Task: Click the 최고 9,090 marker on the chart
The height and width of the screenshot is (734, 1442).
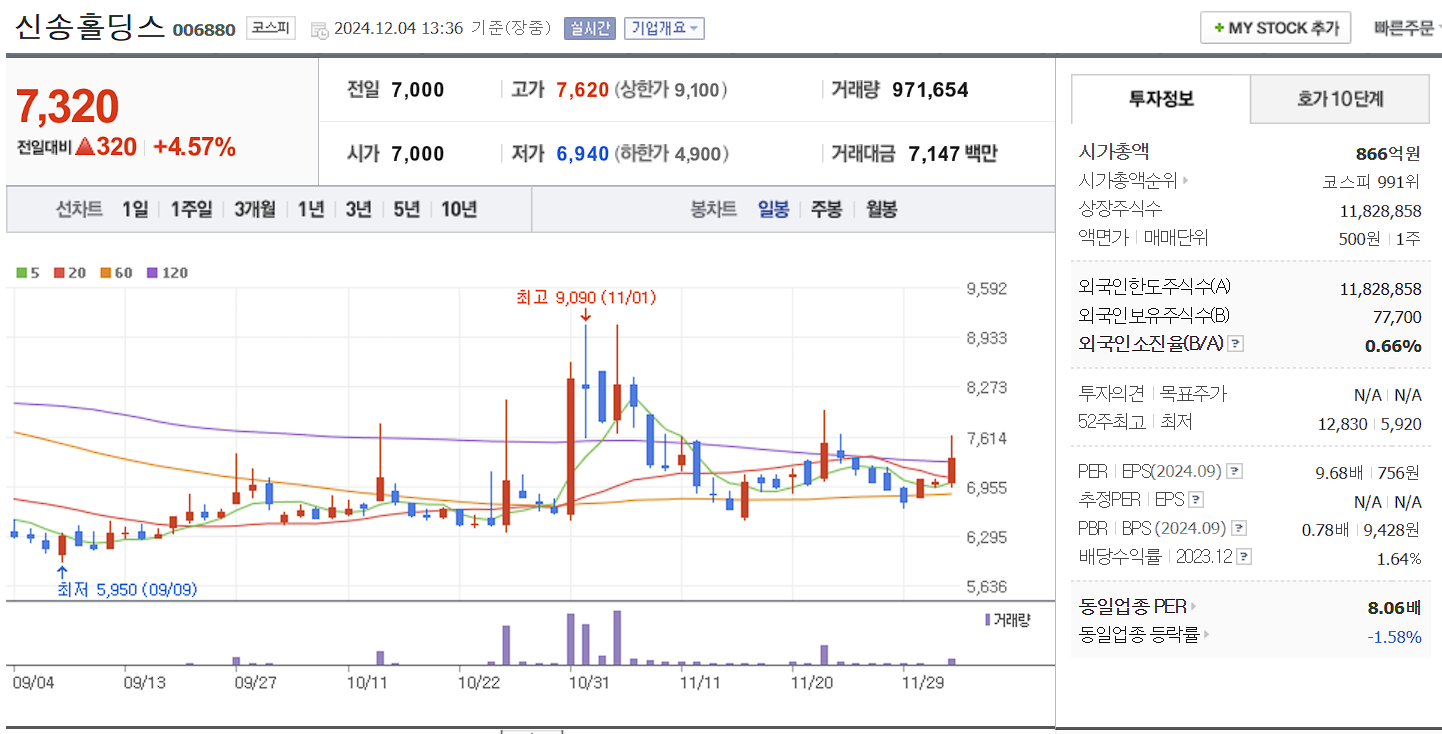Action: point(586,297)
